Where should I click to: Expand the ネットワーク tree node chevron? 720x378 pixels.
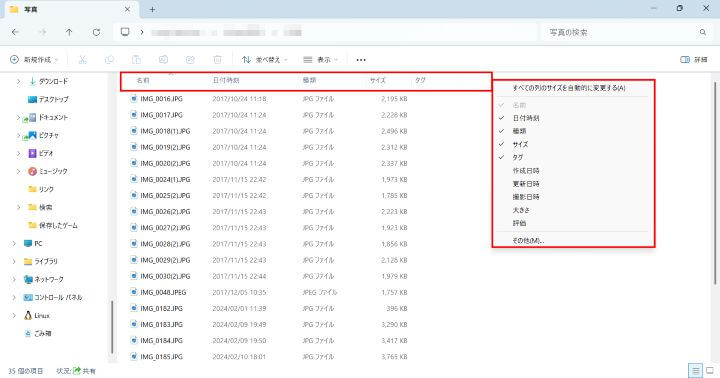tap(14, 279)
